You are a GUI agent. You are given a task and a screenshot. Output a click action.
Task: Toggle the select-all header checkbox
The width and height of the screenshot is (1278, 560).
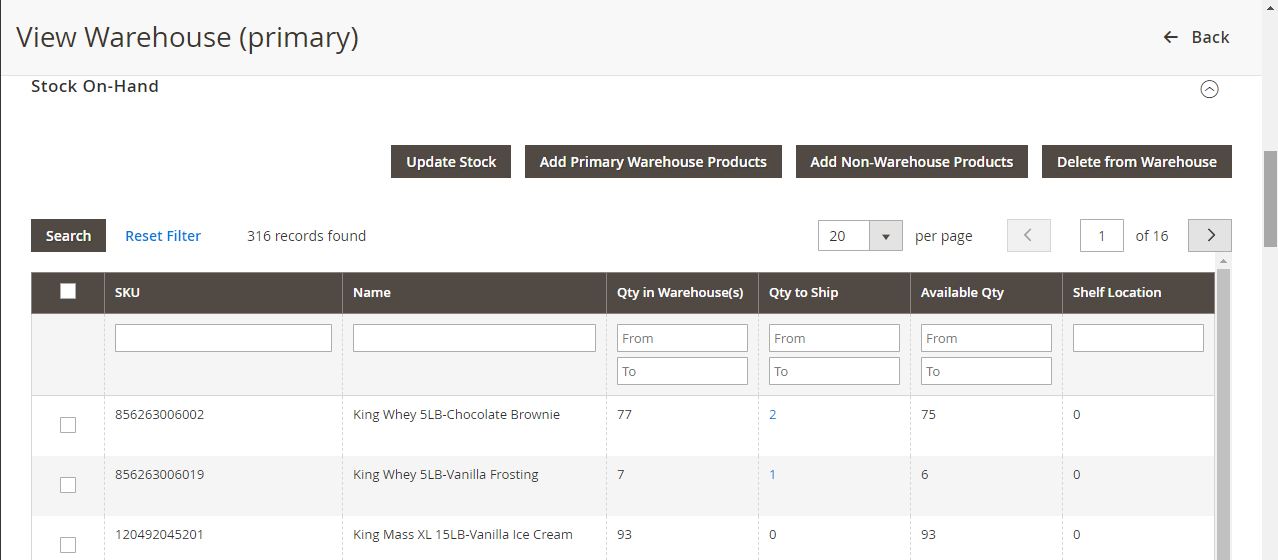68,292
